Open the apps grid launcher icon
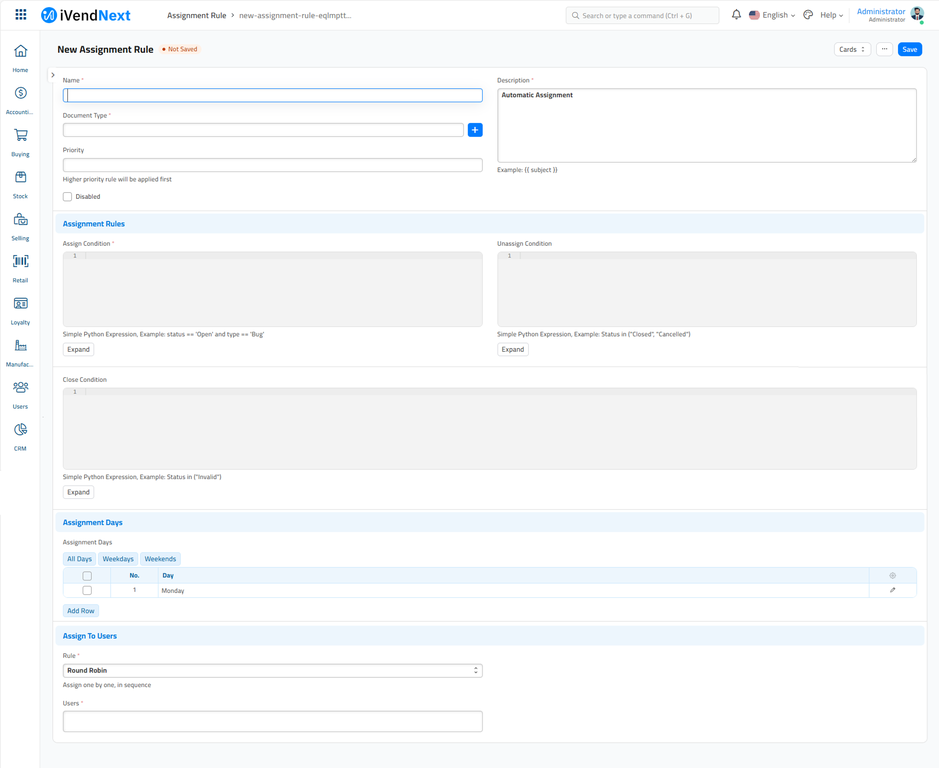 click(20, 15)
